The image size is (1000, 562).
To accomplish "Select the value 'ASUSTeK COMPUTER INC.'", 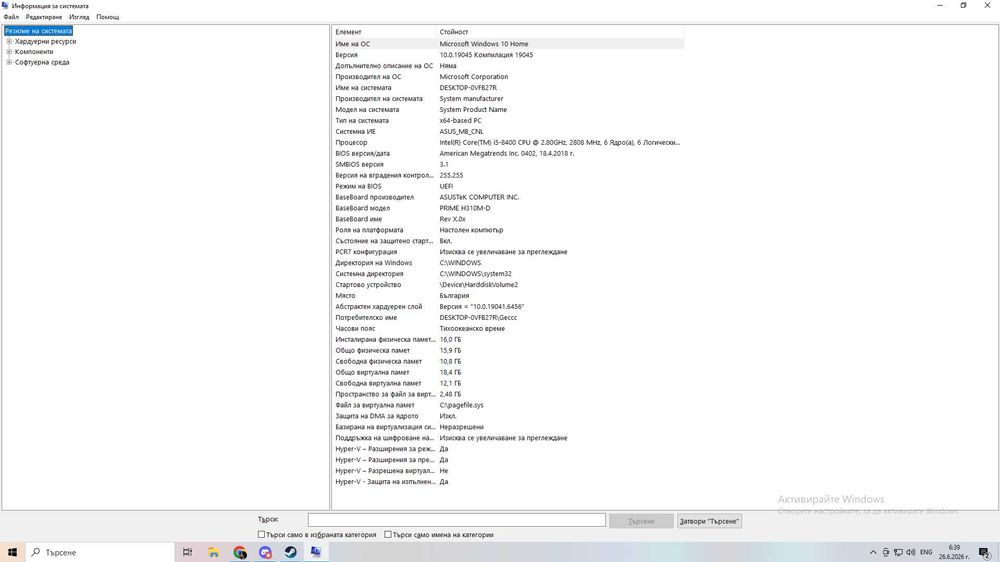I will click(x=479, y=197).
